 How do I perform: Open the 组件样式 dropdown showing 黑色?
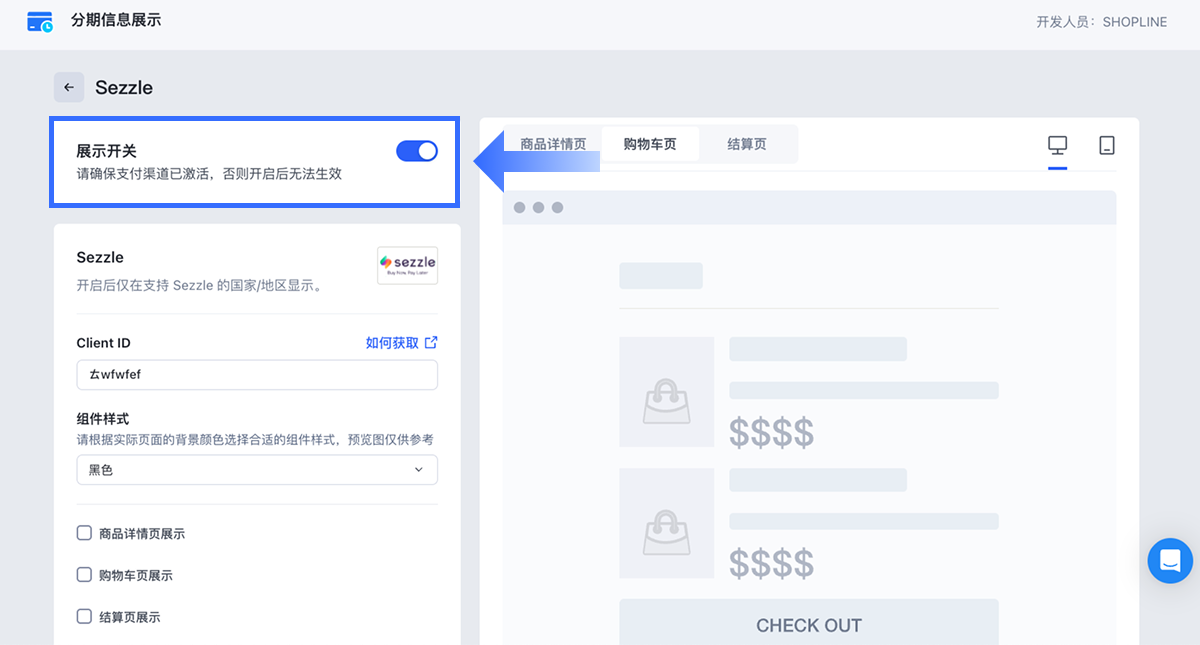pyautogui.click(x=257, y=470)
